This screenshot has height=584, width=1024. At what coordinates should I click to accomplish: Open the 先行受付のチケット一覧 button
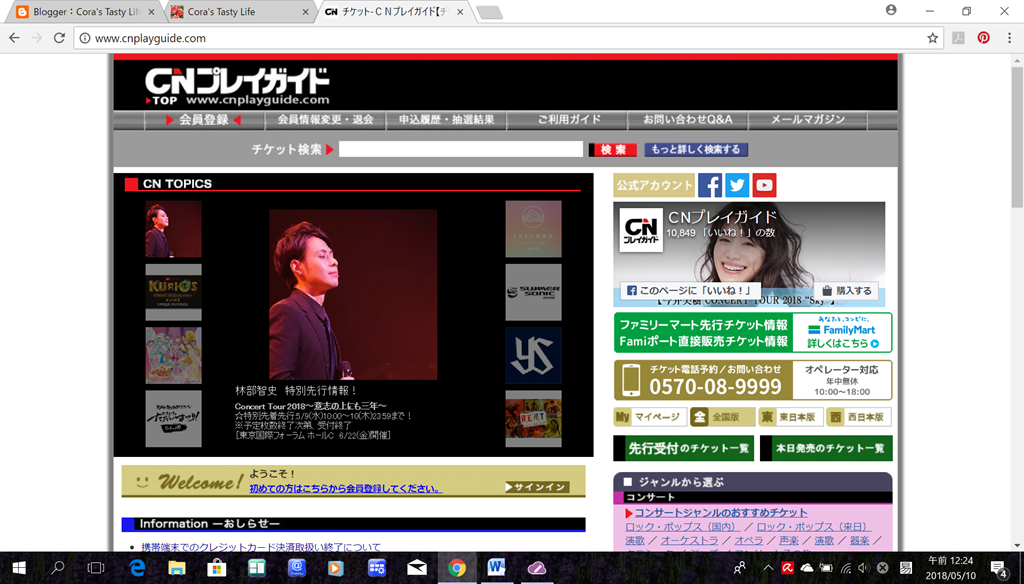[684, 448]
